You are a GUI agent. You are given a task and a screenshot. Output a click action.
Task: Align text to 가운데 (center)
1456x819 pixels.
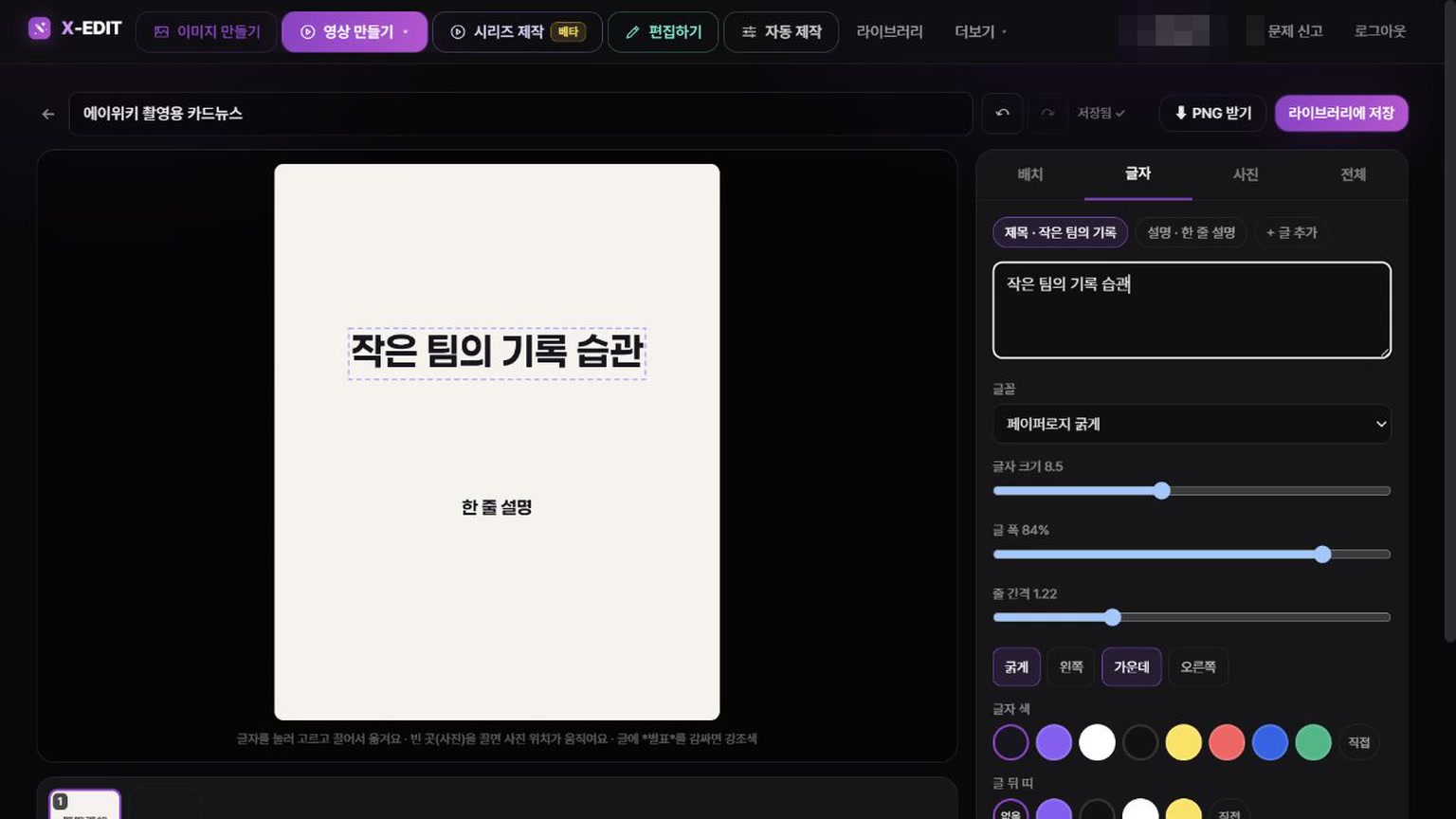(1132, 667)
